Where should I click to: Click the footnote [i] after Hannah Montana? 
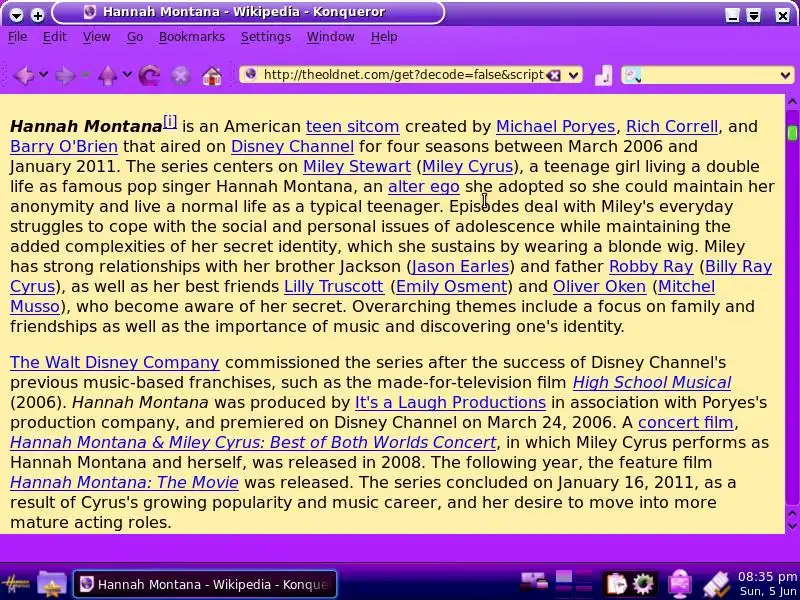(x=170, y=122)
